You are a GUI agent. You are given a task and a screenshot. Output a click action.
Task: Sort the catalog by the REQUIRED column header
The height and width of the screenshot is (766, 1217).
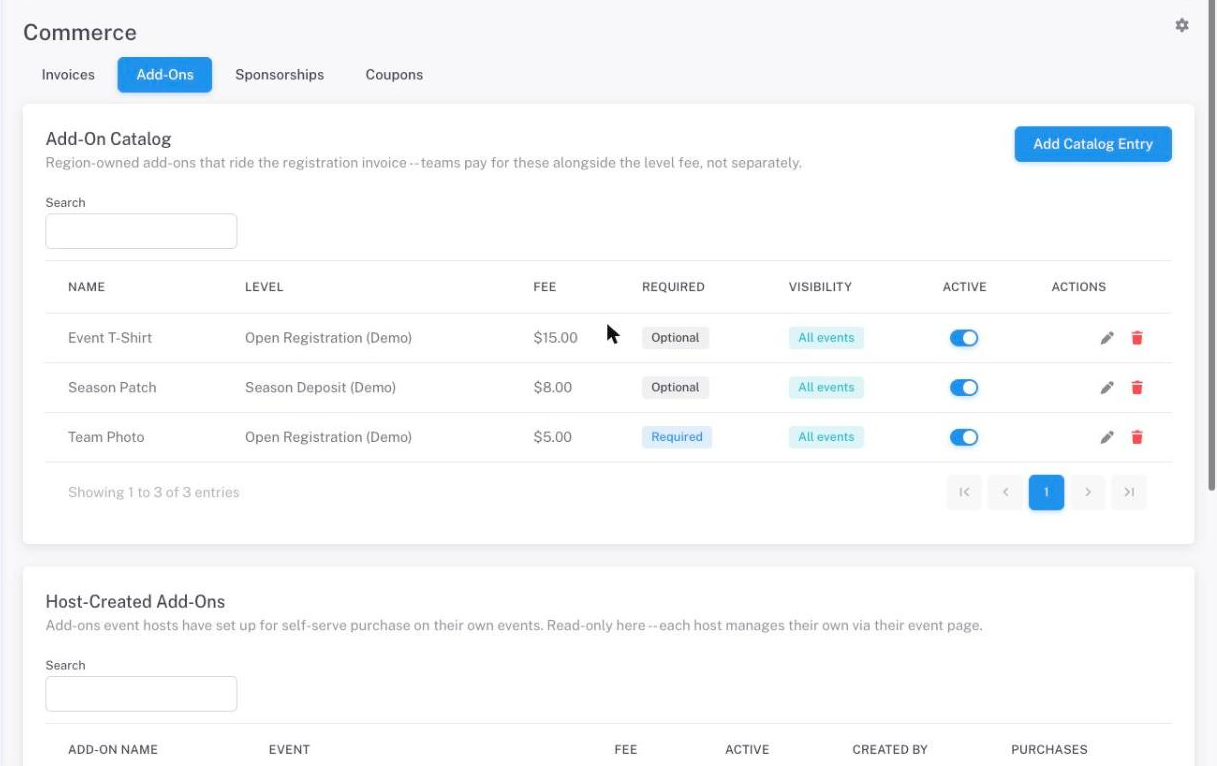pyautogui.click(x=673, y=287)
